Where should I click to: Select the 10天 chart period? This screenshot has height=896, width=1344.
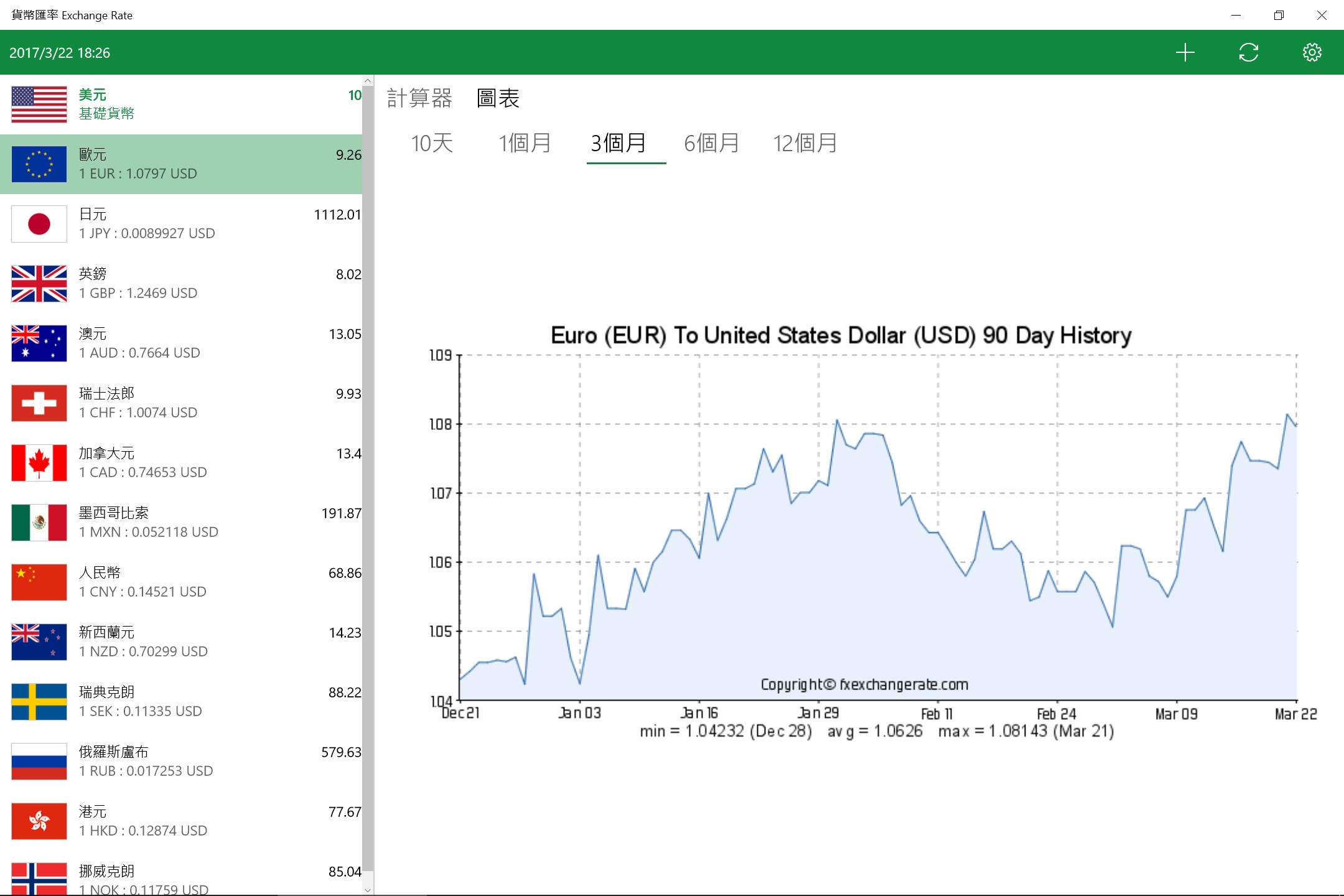(x=432, y=144)
